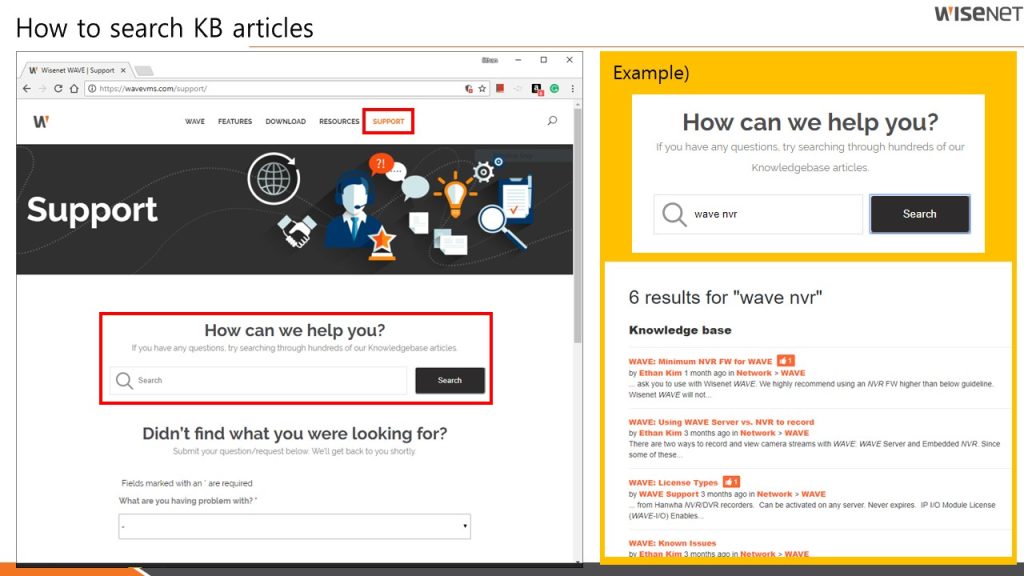This screenshot has height=576, width=1024.
Task: Click the browser back arrow
Action: tap(27, 89)
